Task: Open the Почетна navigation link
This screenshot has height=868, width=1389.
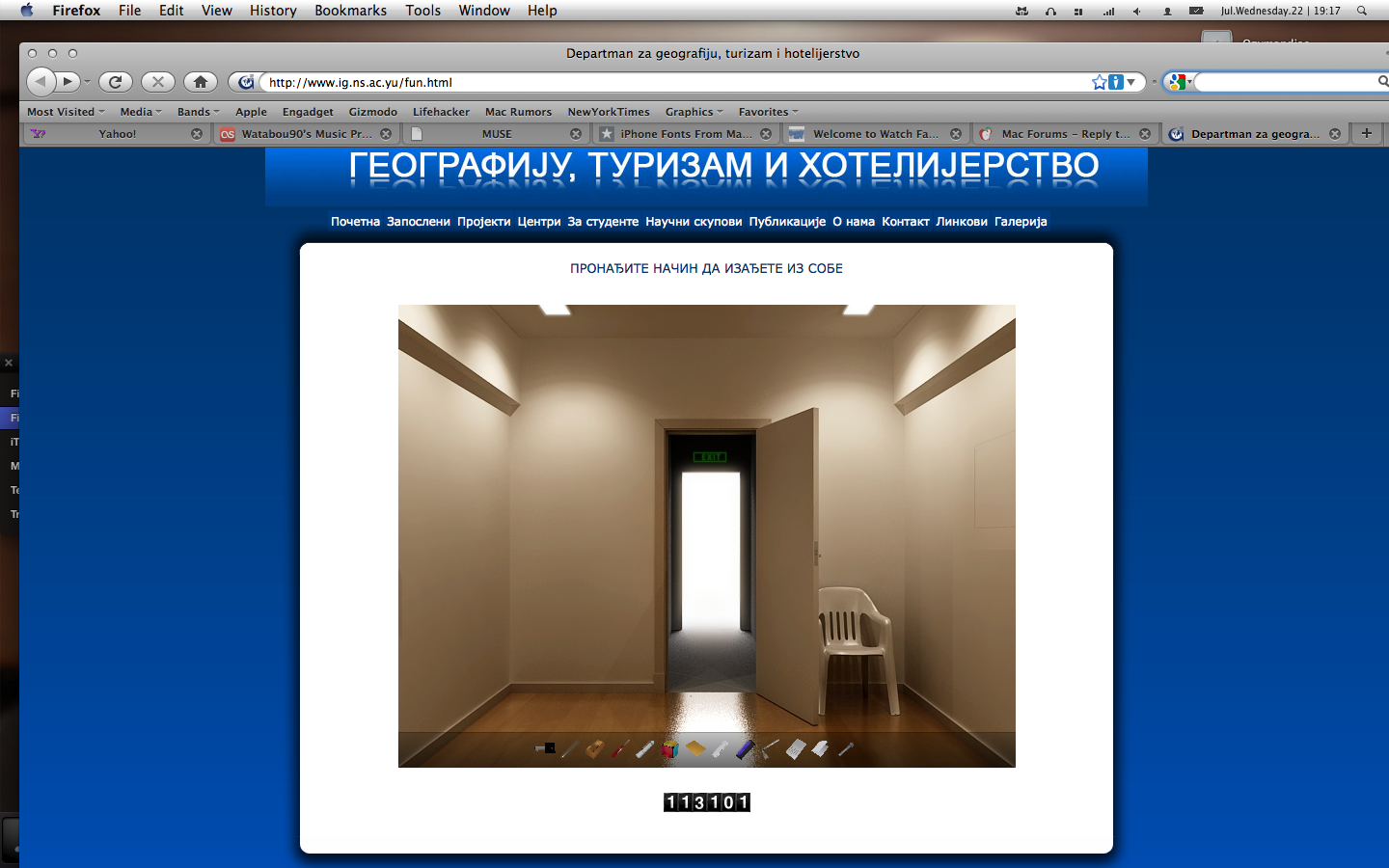Action: click(355, 222)
